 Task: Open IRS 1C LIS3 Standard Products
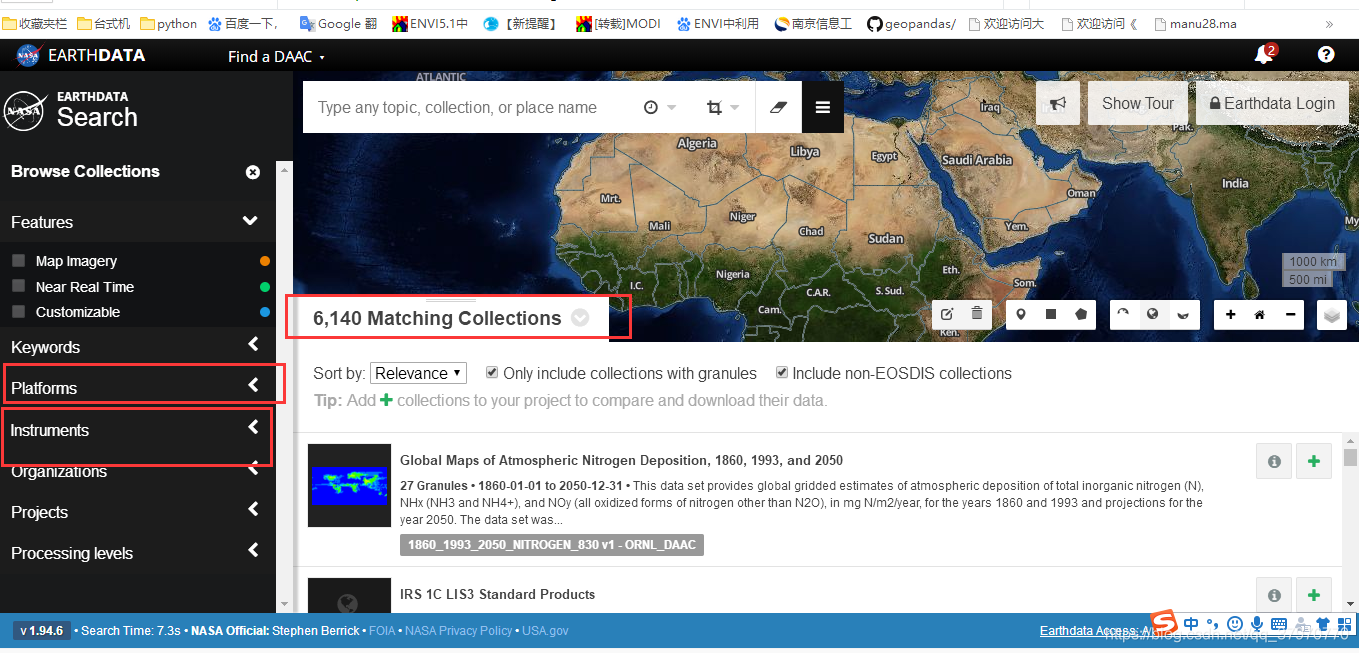tap(497, 594)
